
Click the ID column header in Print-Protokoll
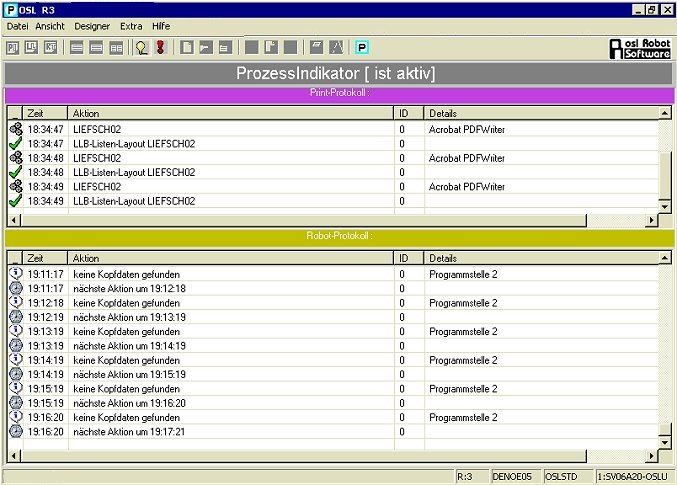(x=409, y=113)
